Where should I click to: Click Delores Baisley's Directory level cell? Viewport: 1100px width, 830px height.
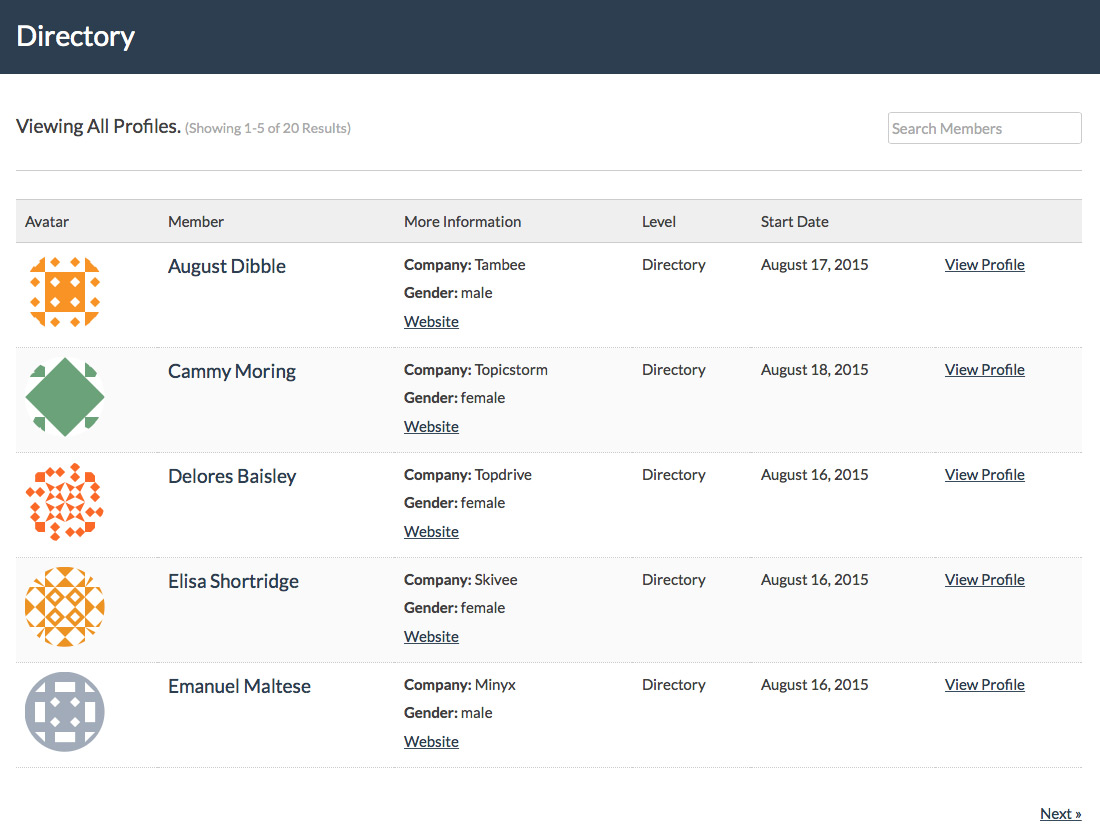673,475
